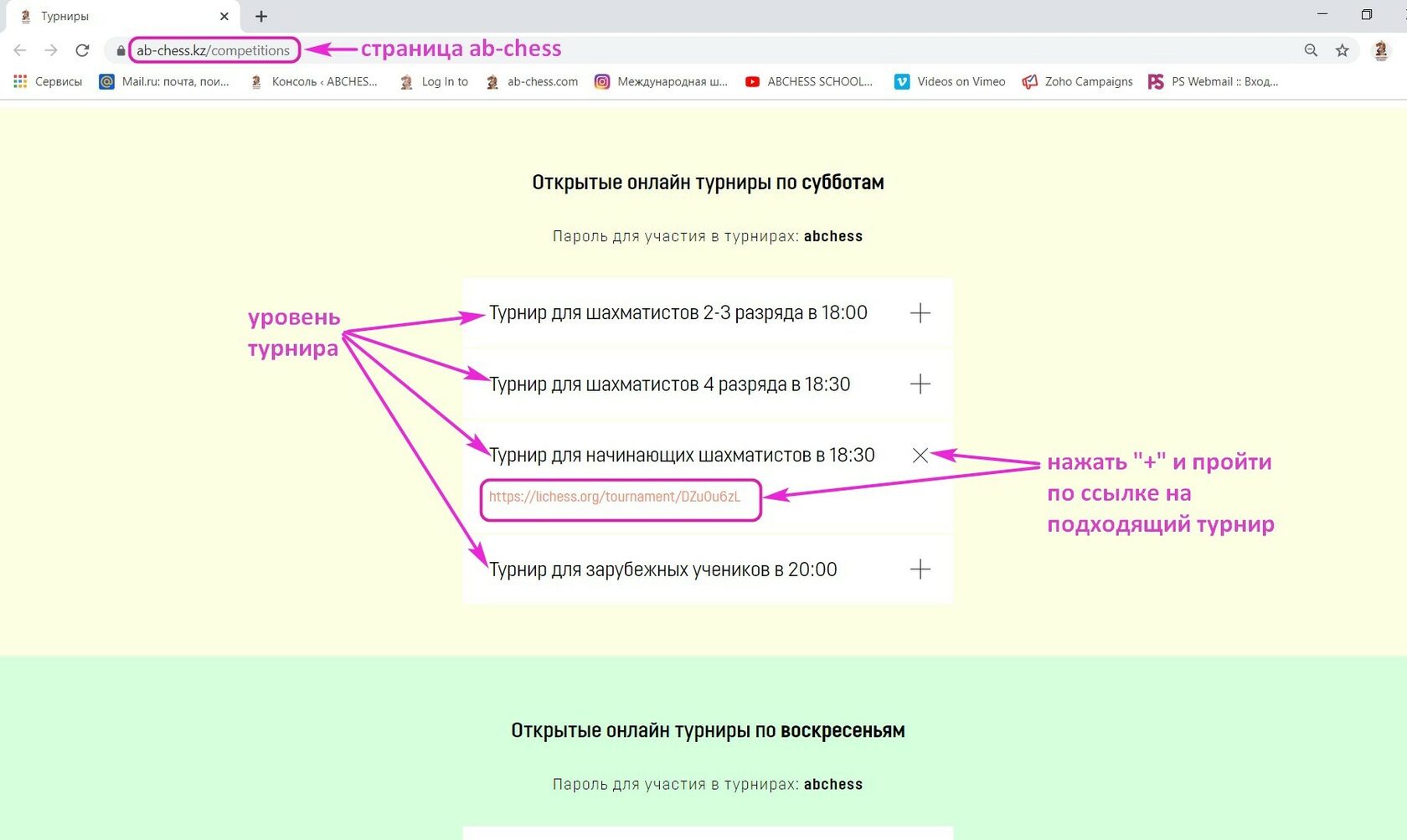Click the Saturday password abchess text
1407x840 pixels.
[x=832, y=236]
